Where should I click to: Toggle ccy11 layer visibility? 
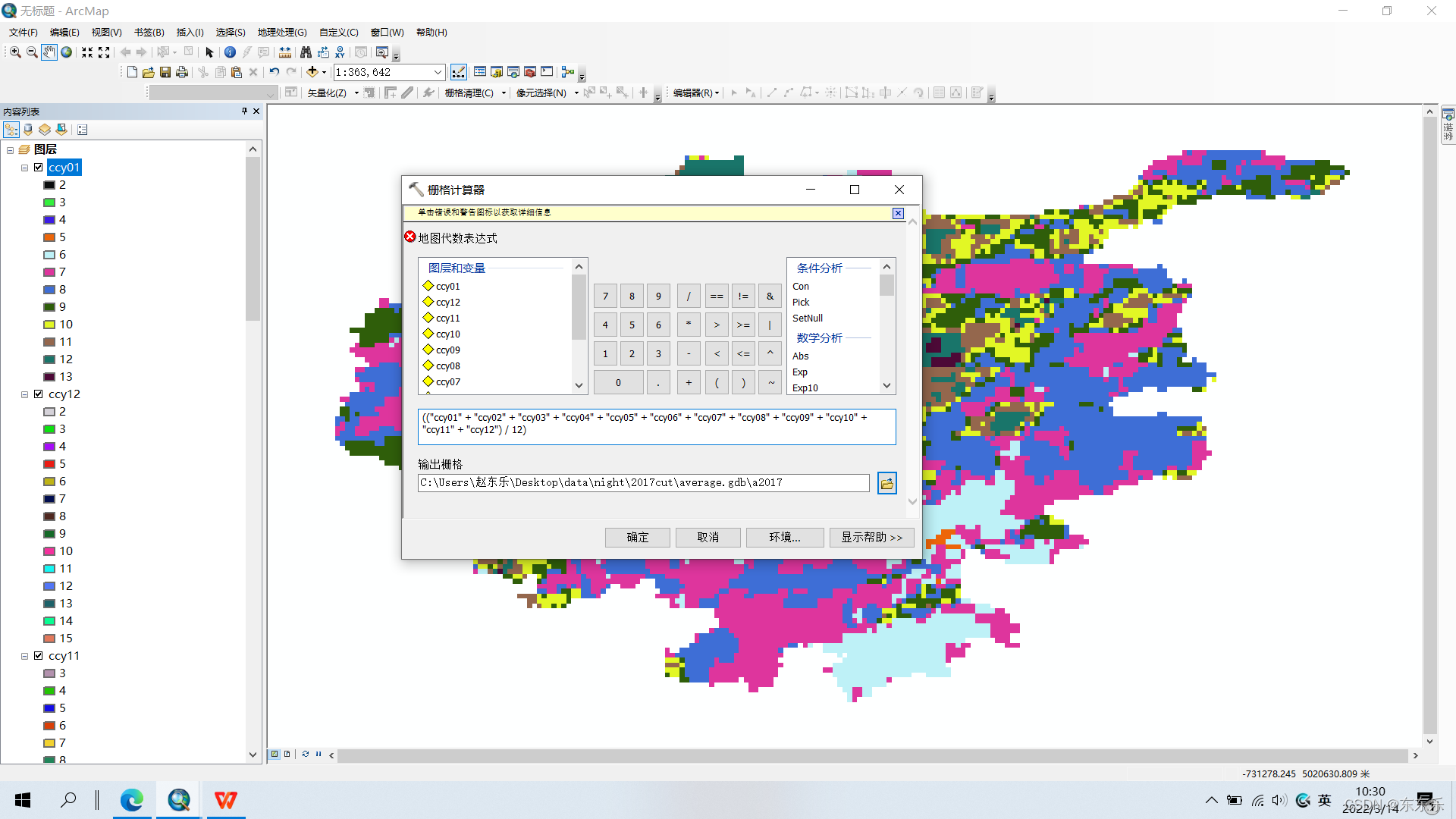click(x=39, y=656)
